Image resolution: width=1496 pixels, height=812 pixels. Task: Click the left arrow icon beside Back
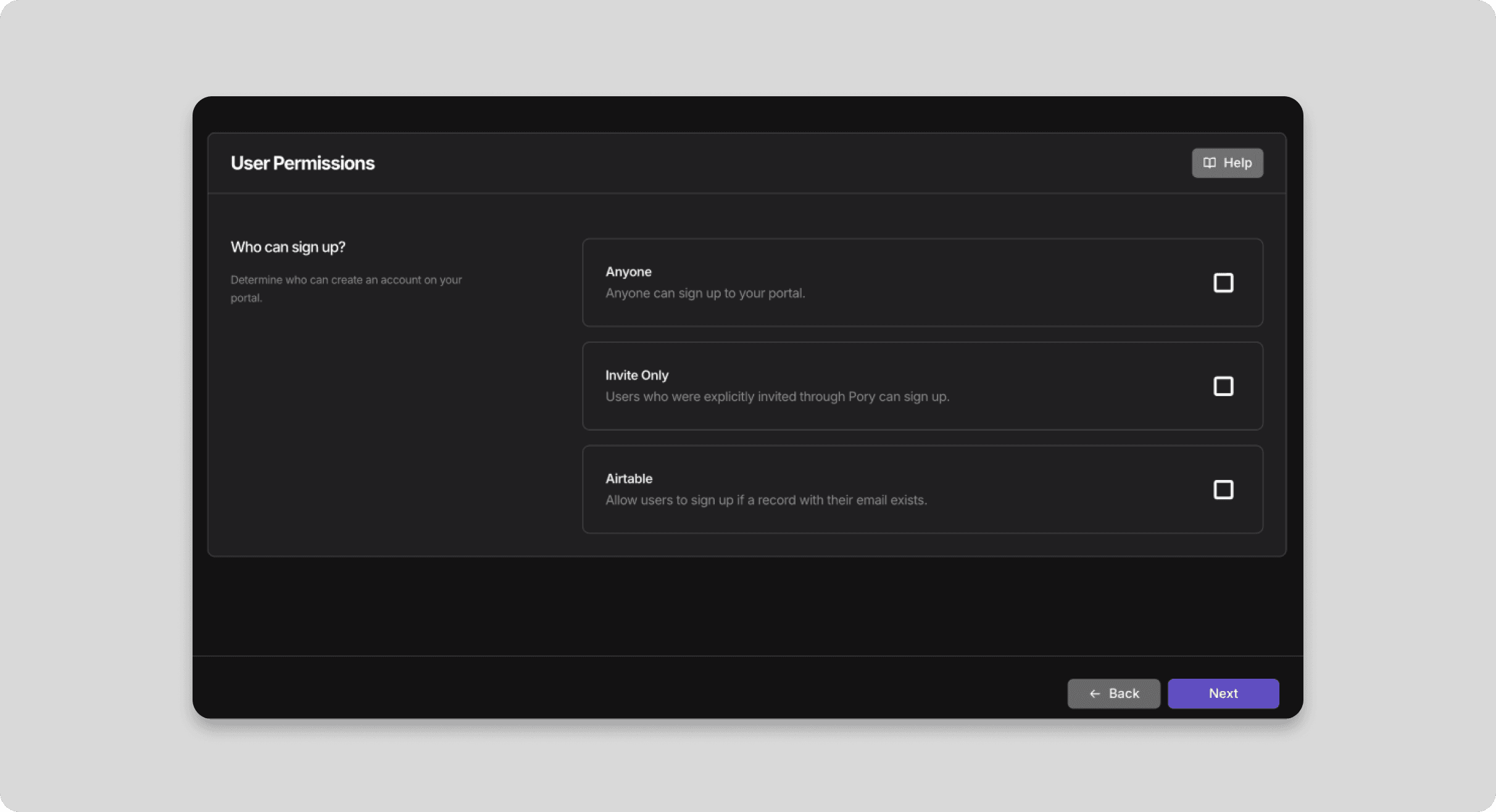click(1095, 694)
